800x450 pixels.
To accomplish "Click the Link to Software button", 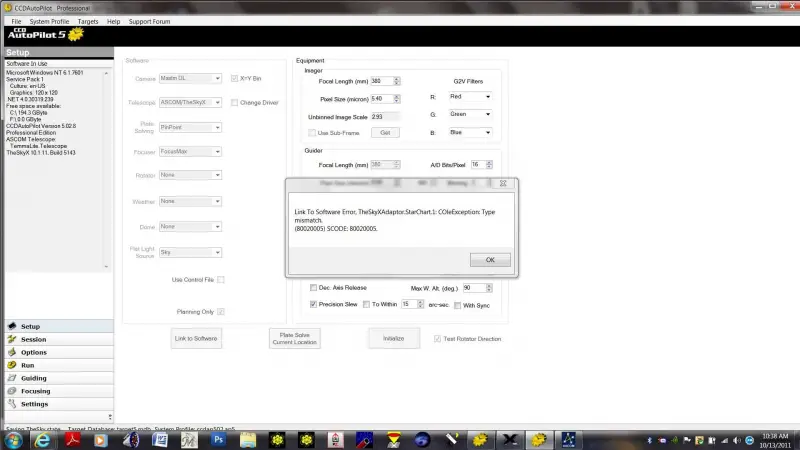I will pos(196,338).
